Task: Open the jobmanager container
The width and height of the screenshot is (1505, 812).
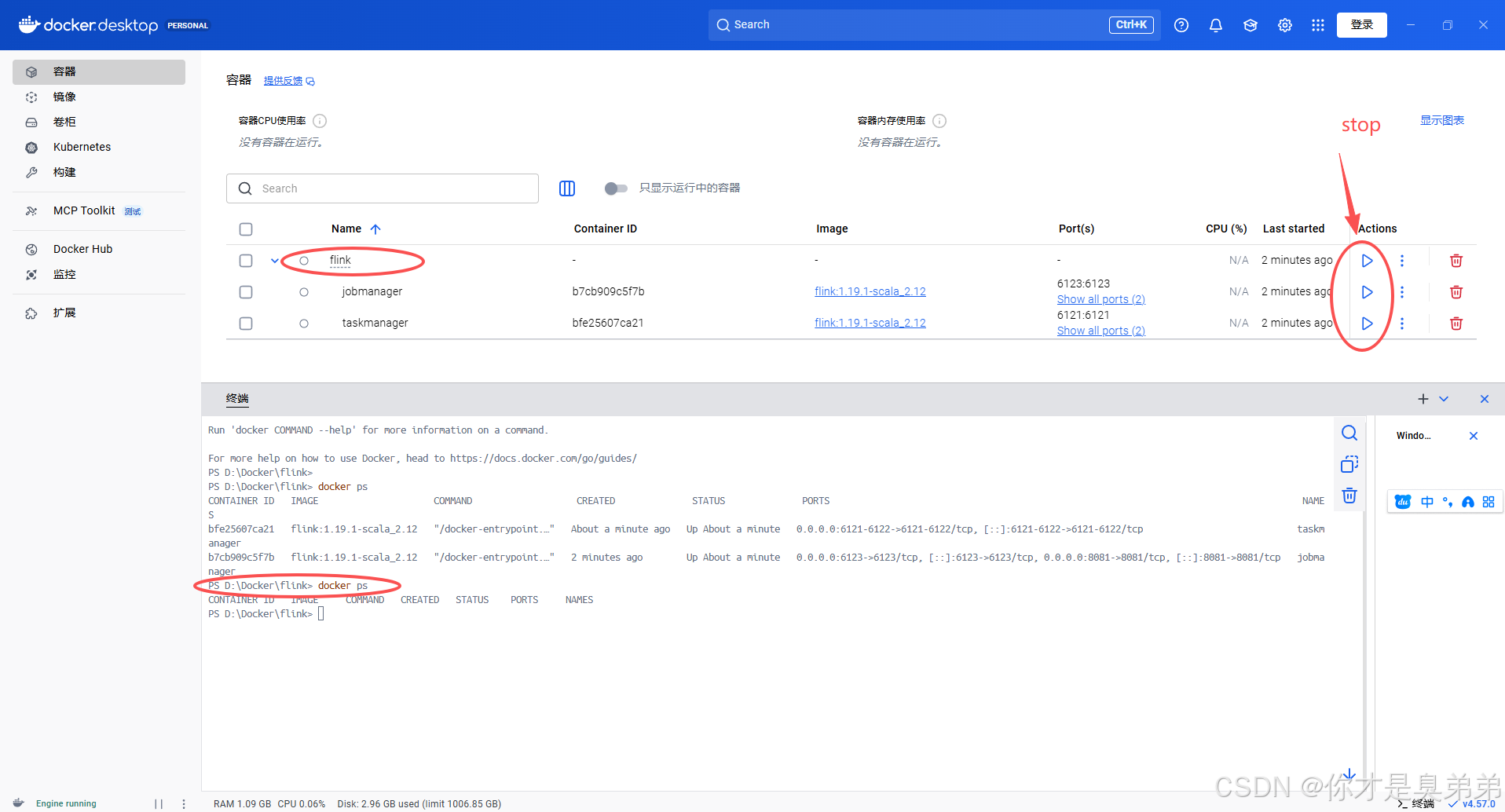Action: coord(372,291)
